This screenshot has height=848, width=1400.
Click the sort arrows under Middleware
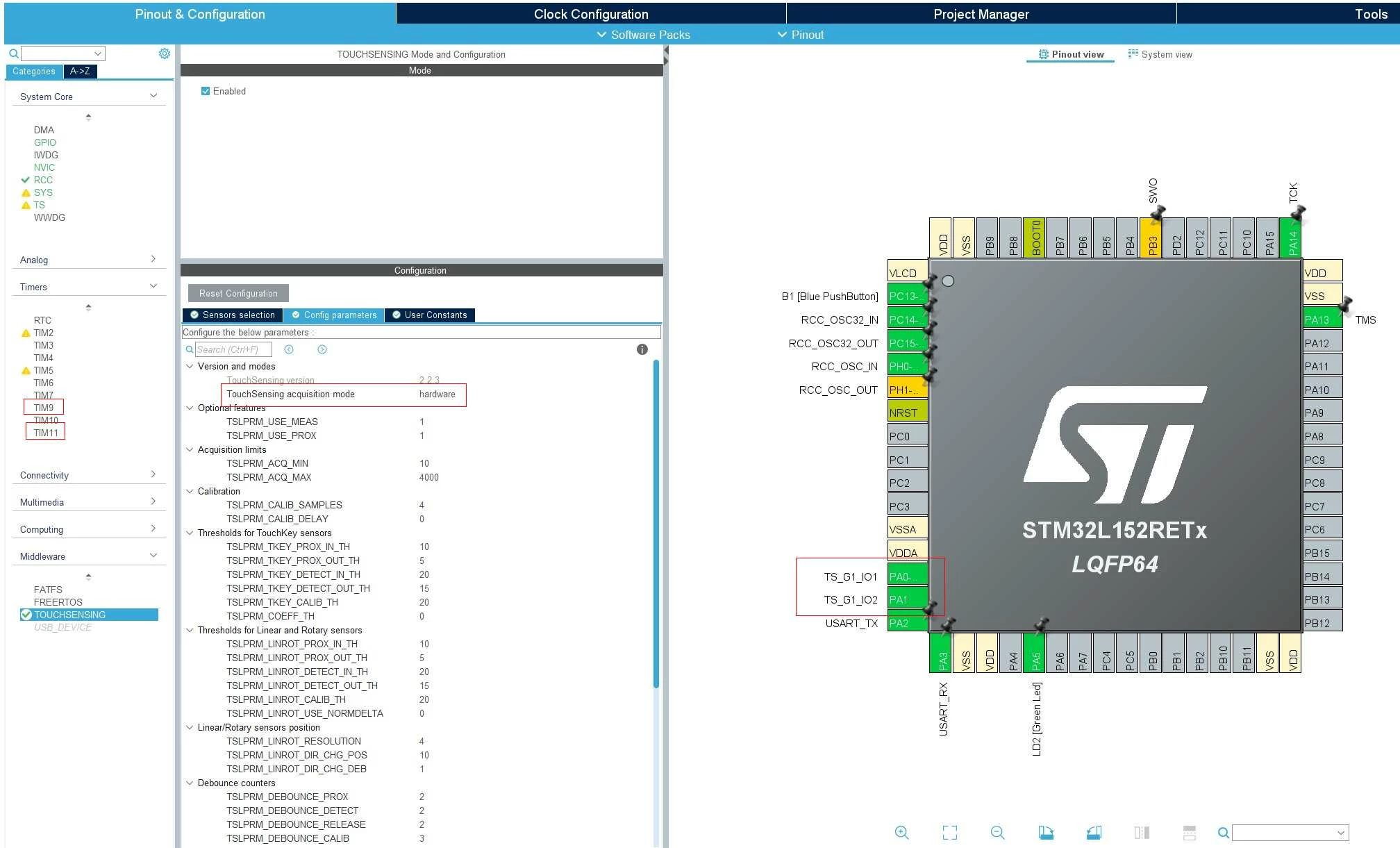pyautogui.click(x=88, y=577)
